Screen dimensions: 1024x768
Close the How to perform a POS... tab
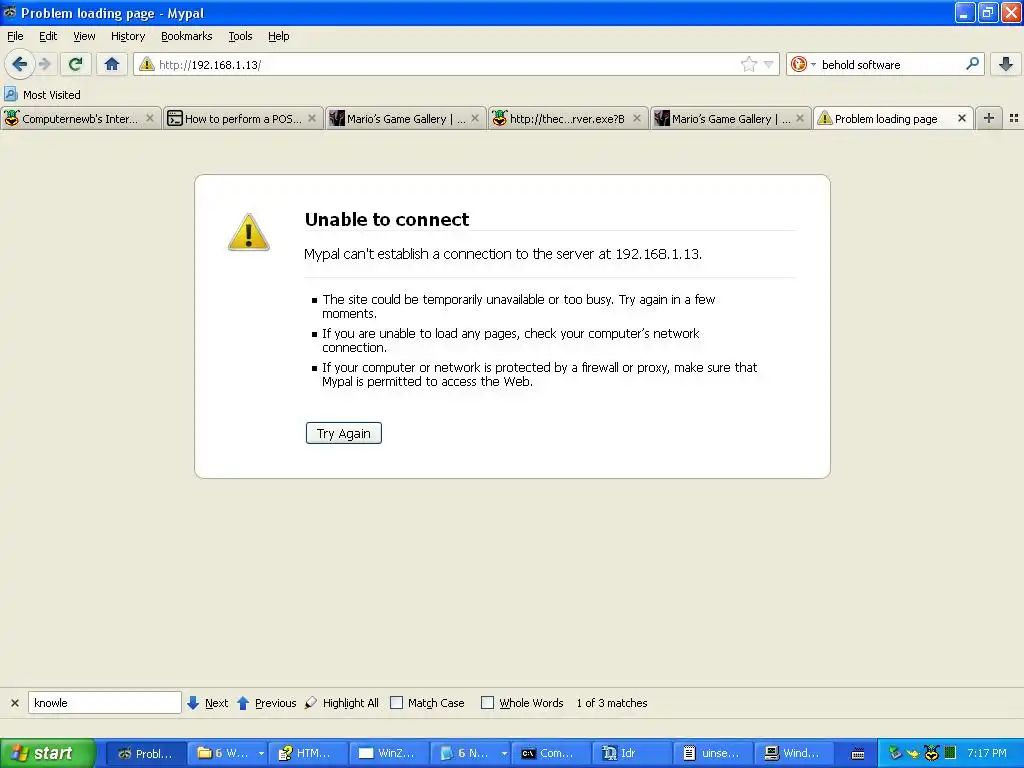pyautogui.click(x=312, y=118)
